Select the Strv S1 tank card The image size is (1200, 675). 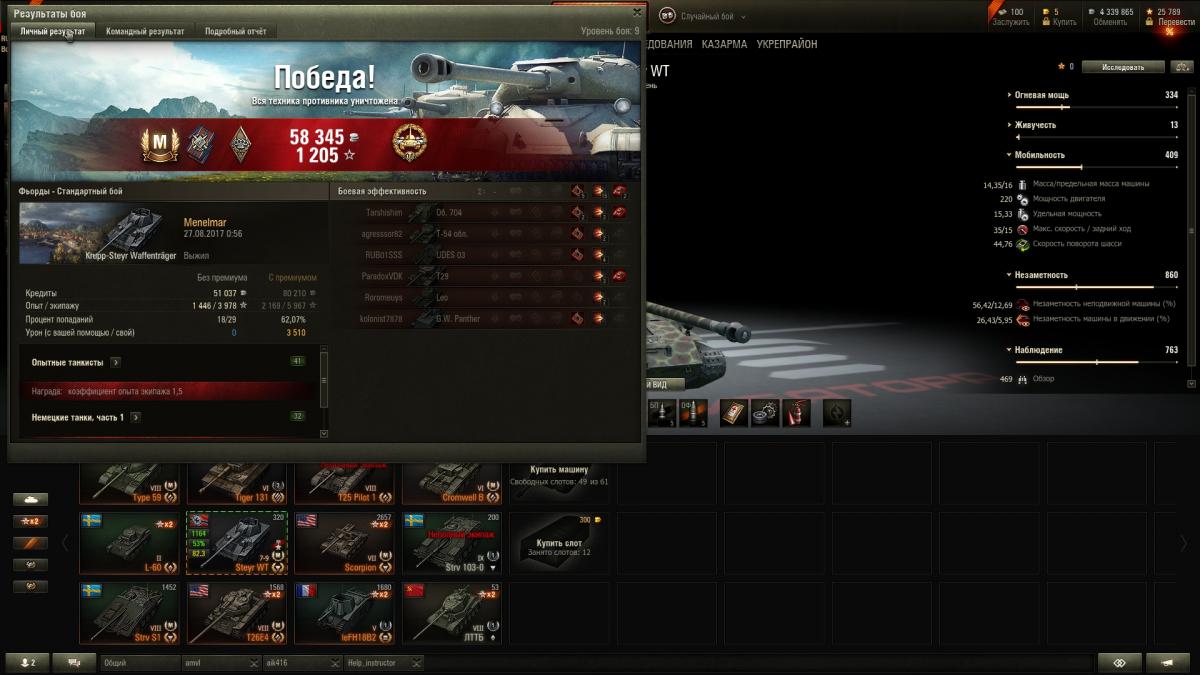click(129, 613)
